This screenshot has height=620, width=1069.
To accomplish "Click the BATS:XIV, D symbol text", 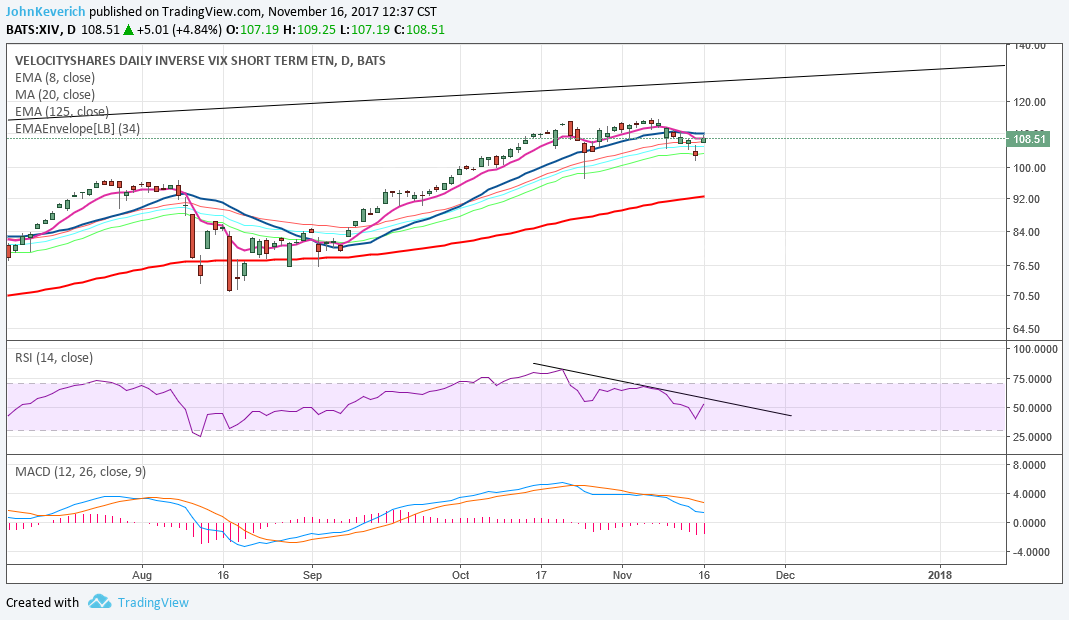I will click(x=41, y=30).
